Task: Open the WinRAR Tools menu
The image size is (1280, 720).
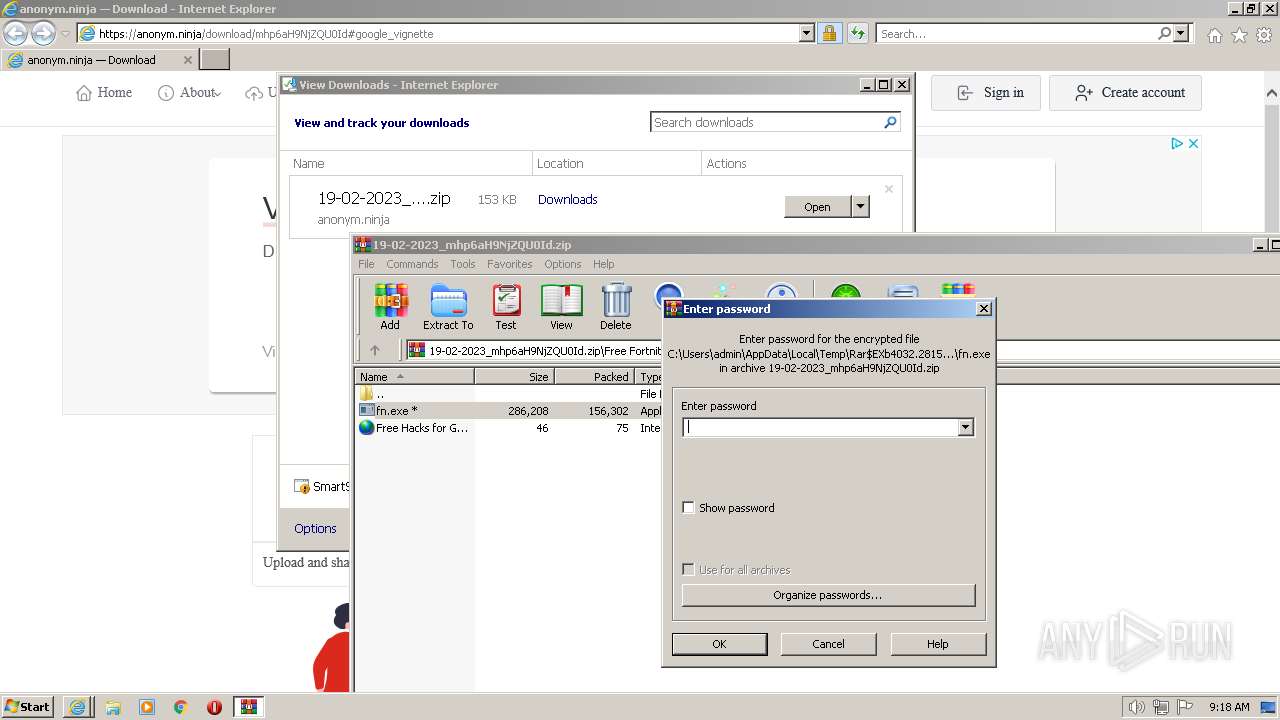Action: 463,264
